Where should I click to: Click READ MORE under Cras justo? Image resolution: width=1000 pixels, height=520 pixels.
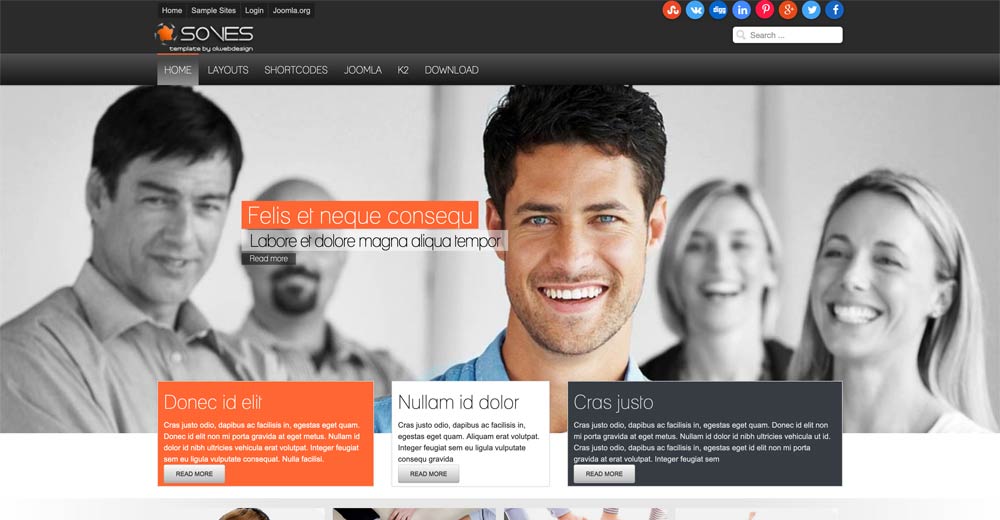604,474
